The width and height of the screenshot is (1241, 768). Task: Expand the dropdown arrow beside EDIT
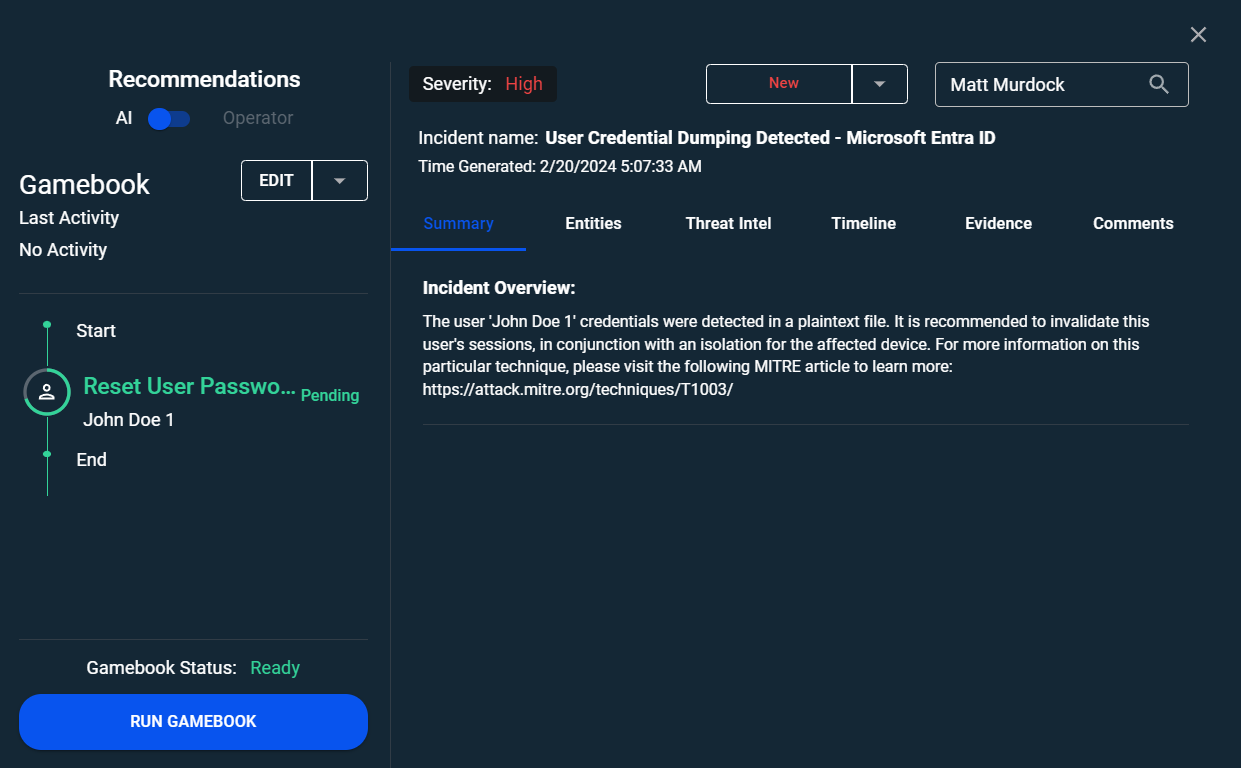340,181
